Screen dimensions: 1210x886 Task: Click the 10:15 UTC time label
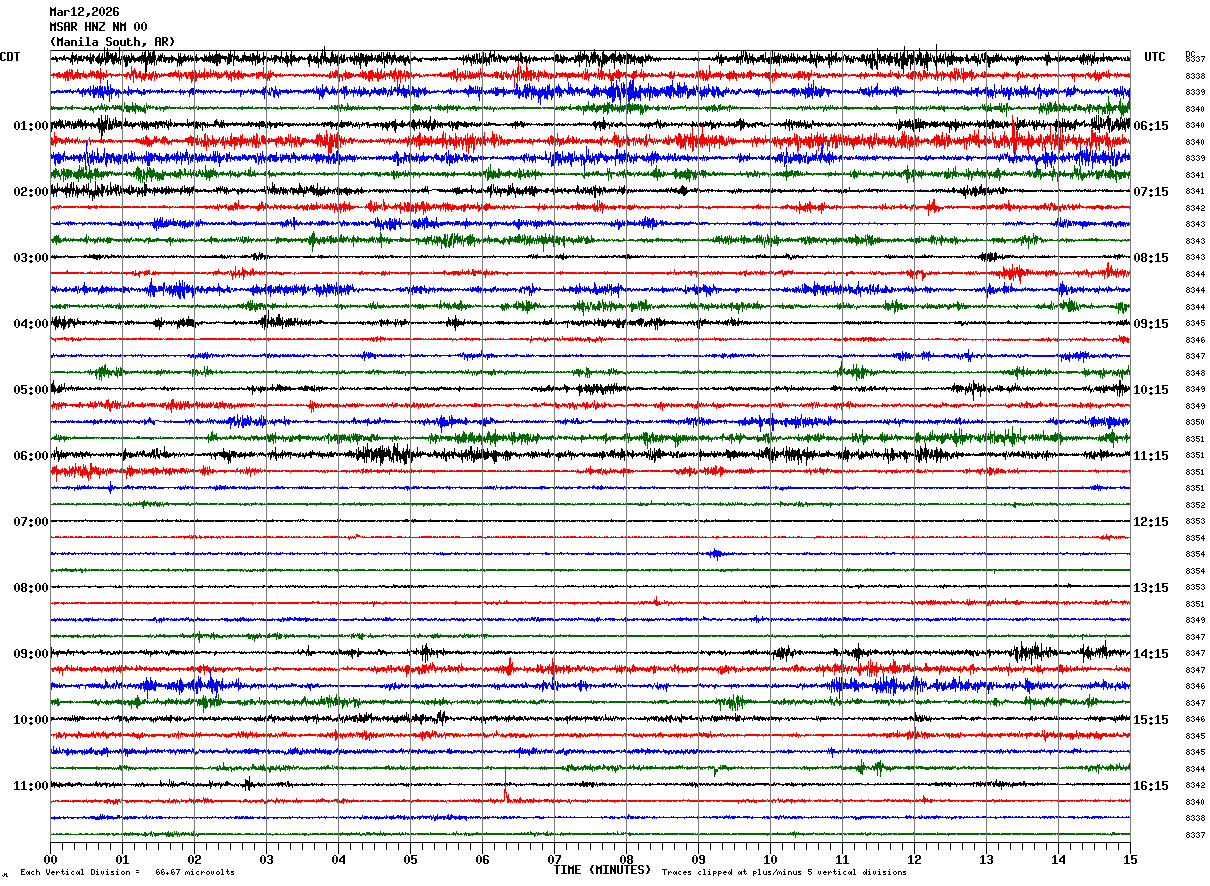click(1152, 390)
